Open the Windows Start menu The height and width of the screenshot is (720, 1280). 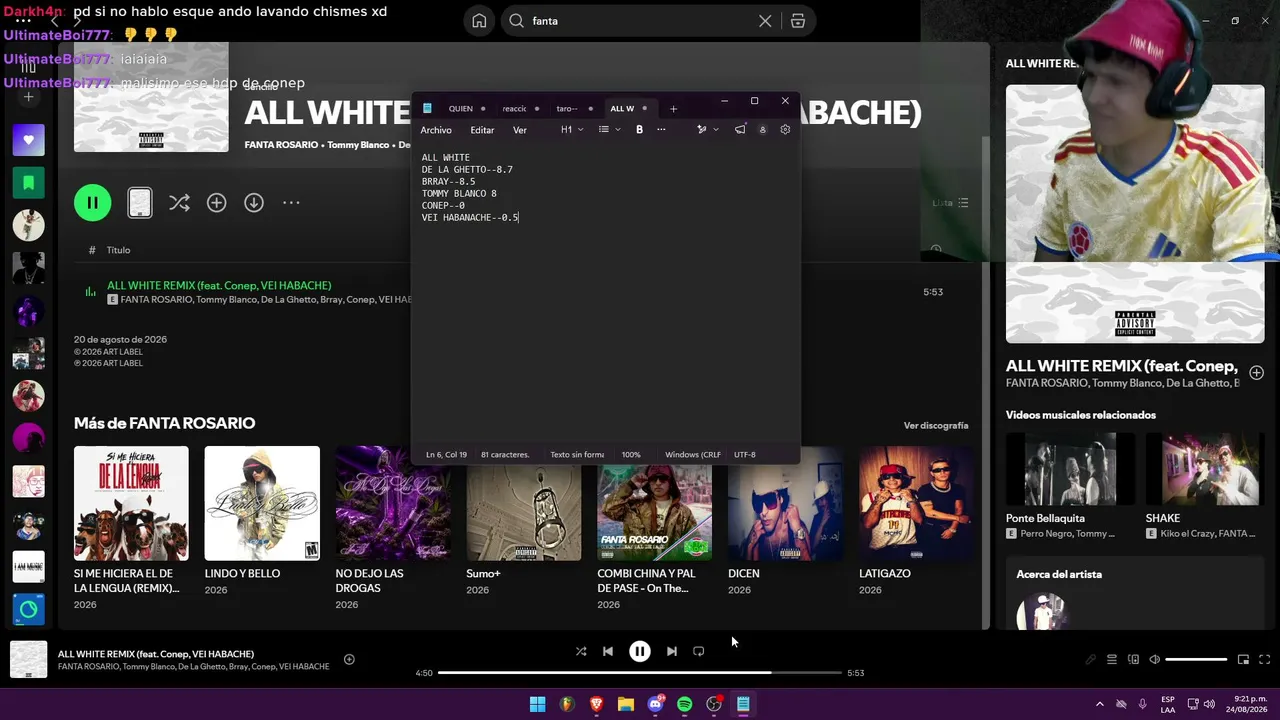point(538,704)
